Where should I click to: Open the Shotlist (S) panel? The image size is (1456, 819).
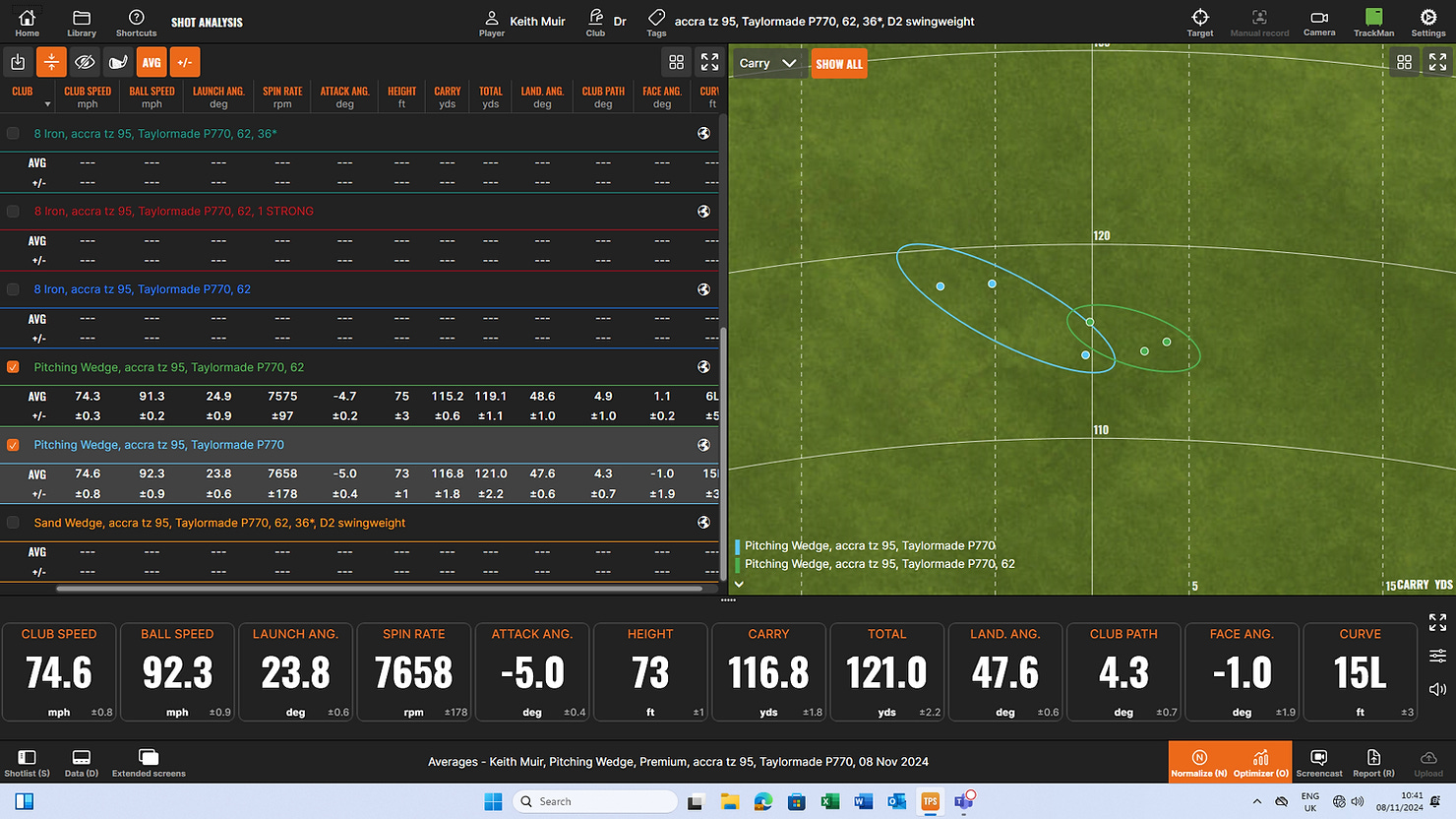click(27, 762)
